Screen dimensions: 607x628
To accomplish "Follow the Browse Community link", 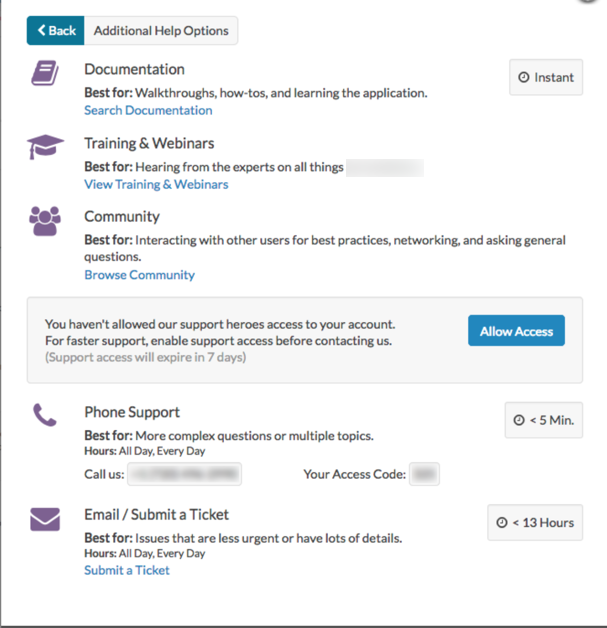I will (139, 274).
